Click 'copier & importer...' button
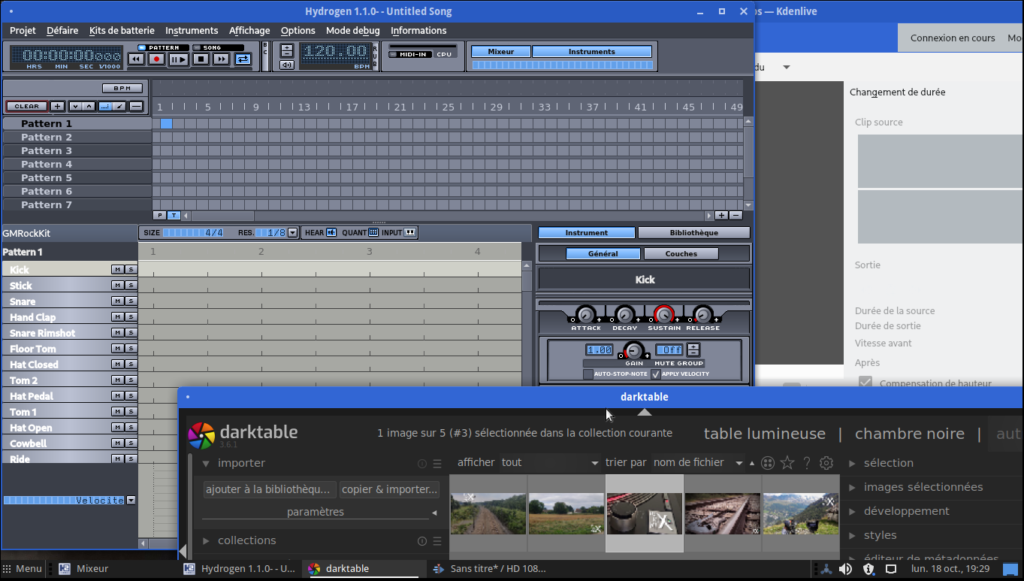 (x=388, y=490)
